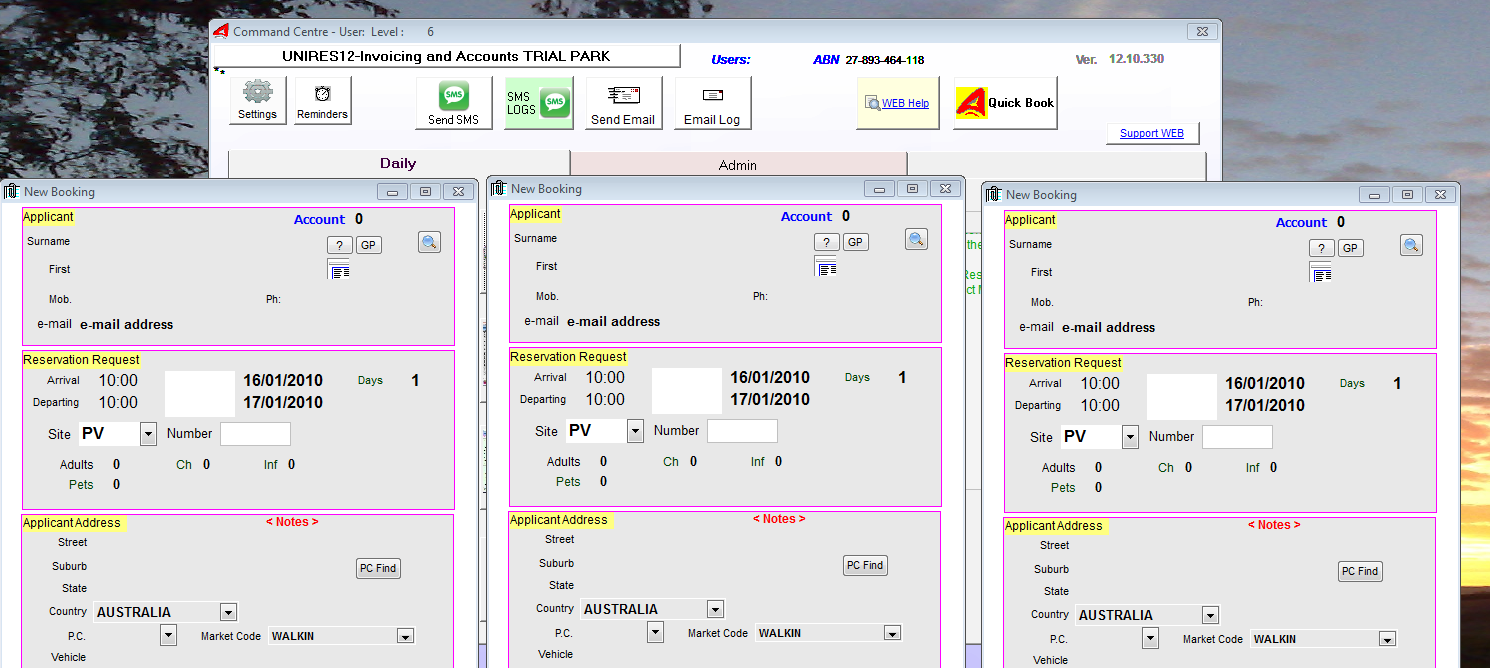
Task: Expand Market Code WALKIN dropdown in left New Booking
Action: (405, 636)
